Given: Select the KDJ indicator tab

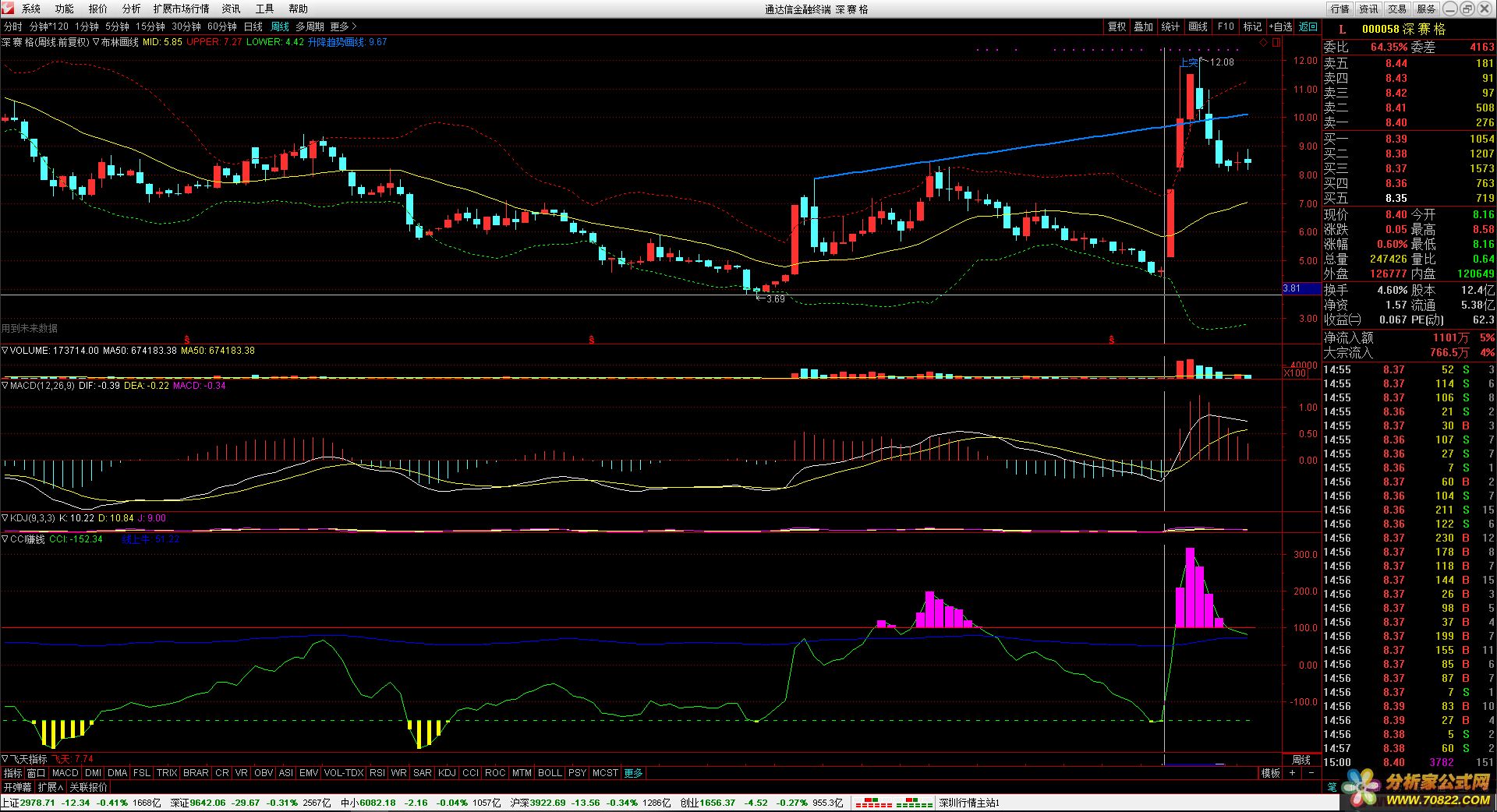Looking at the screenshot, I should pyautogui.click(x=448, y=773).
